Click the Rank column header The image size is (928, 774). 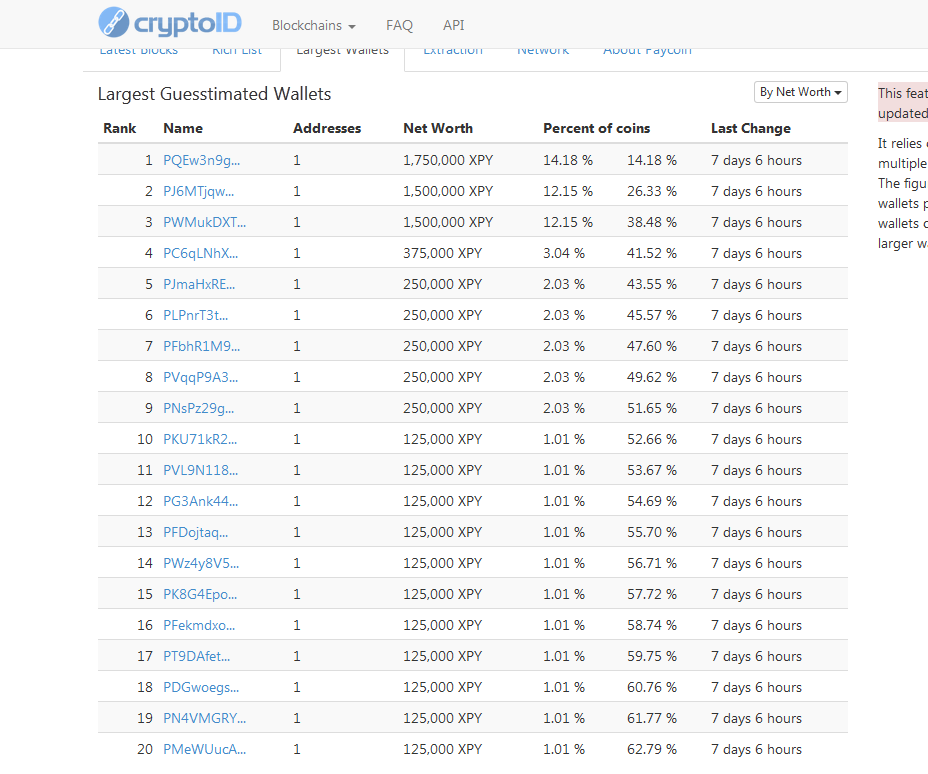[120, 128]
